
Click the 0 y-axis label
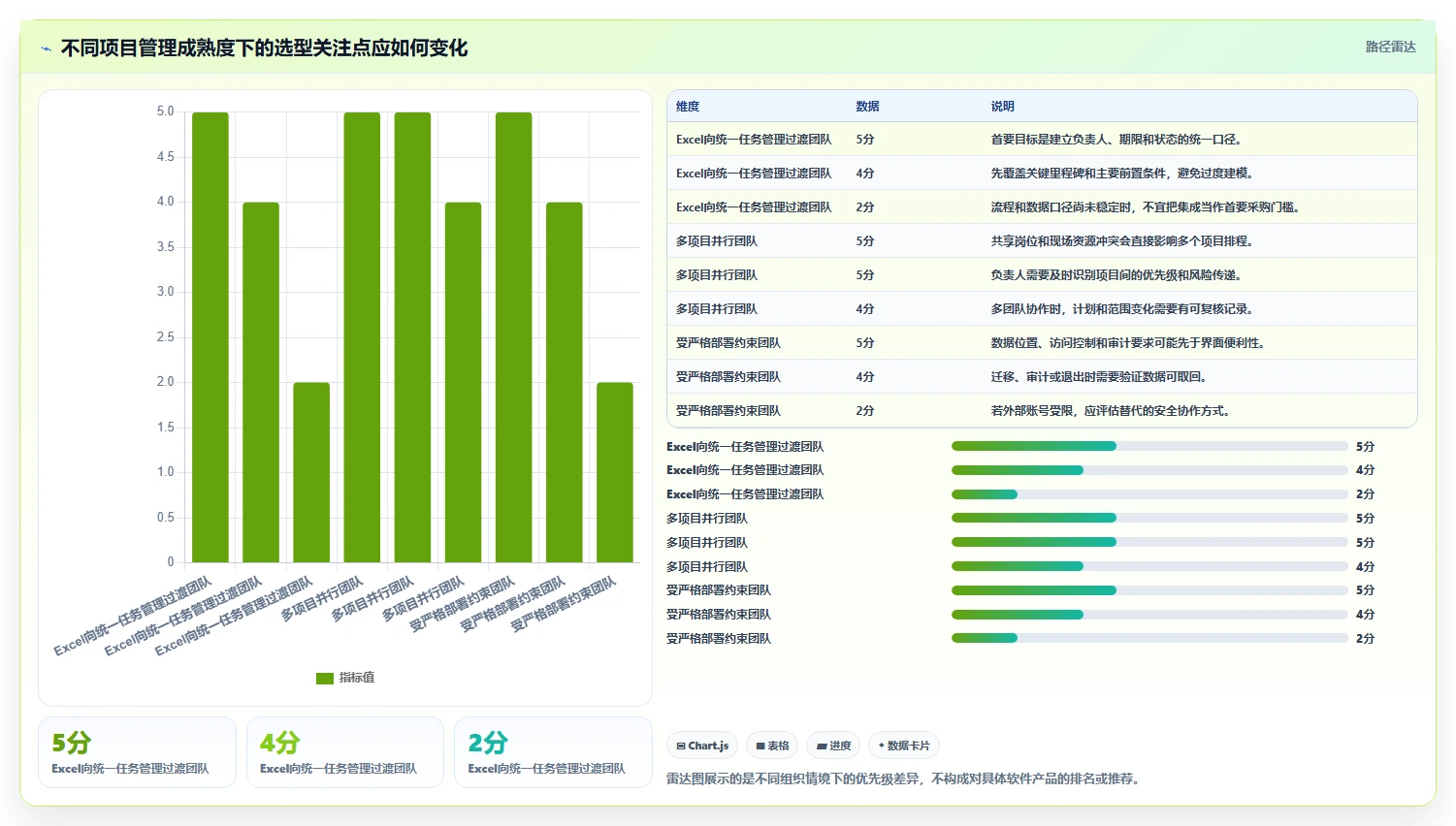(171, 562)
